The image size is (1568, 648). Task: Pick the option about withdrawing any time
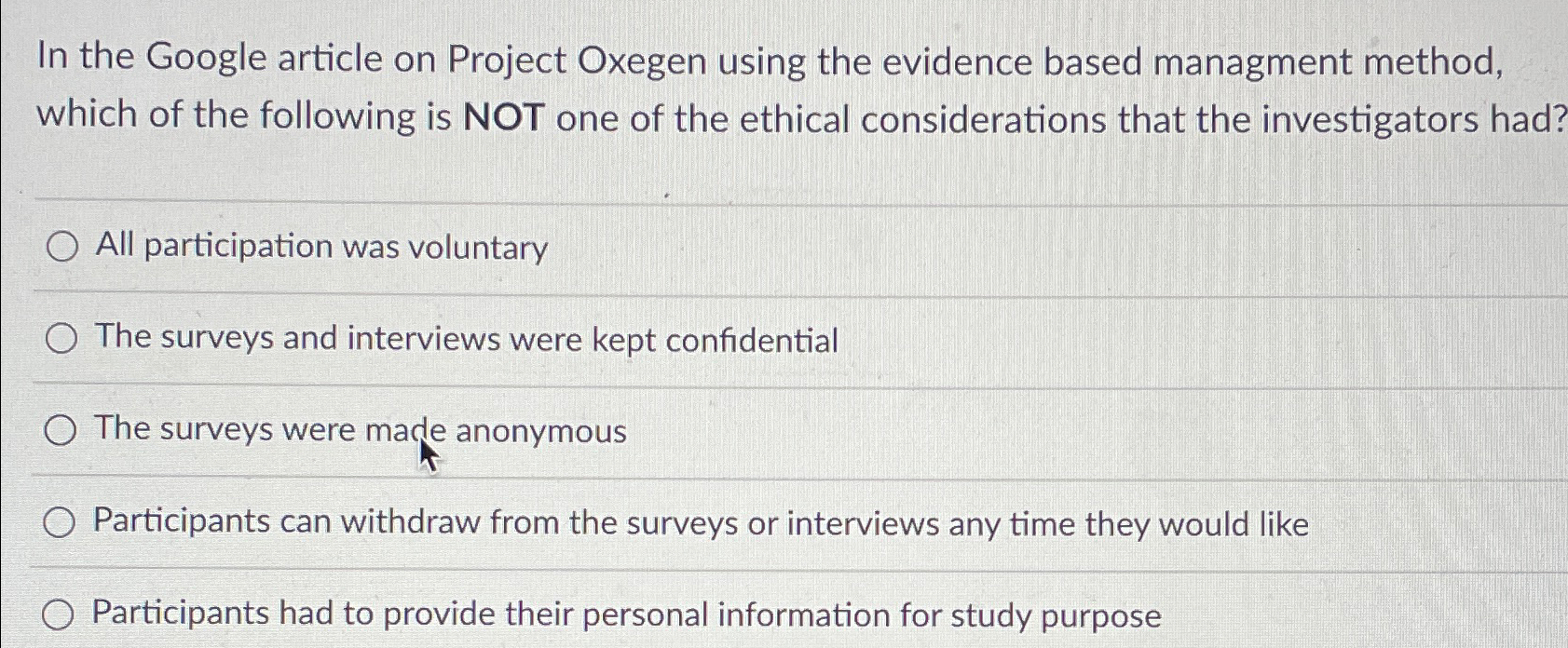61,521
